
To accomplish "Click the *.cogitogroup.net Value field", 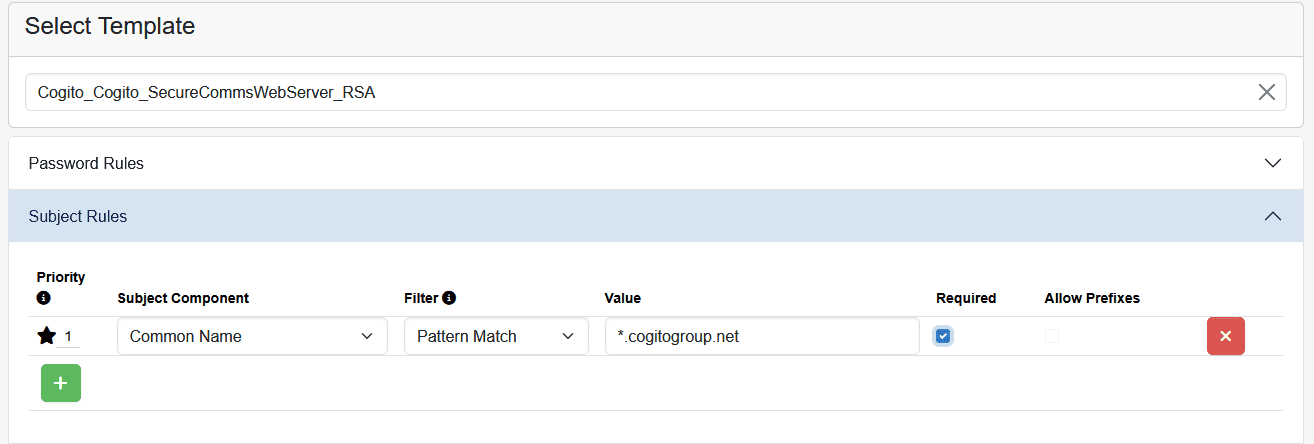I will coord(761,336).
